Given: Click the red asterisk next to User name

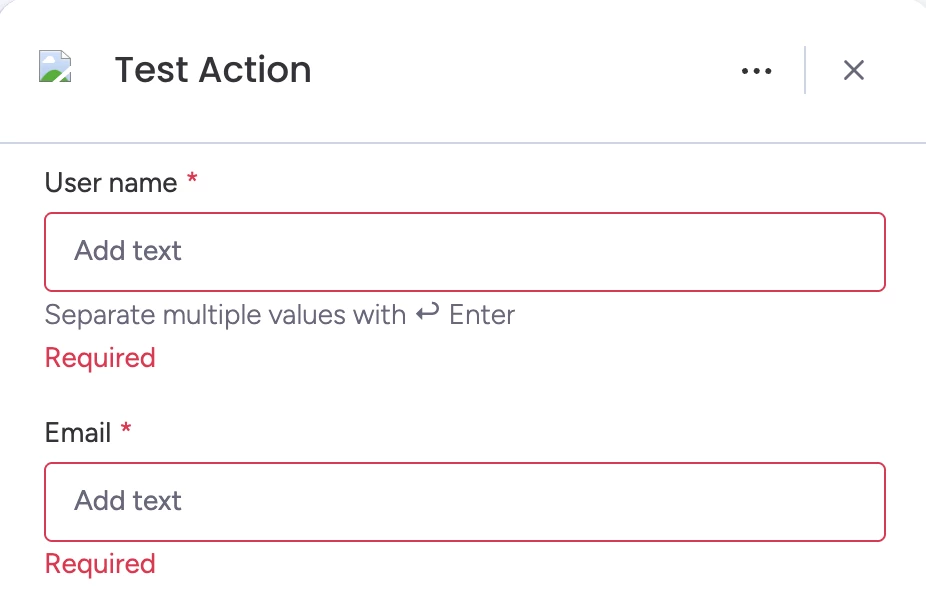Looking at the screenshot, I should tap(193, 181).
